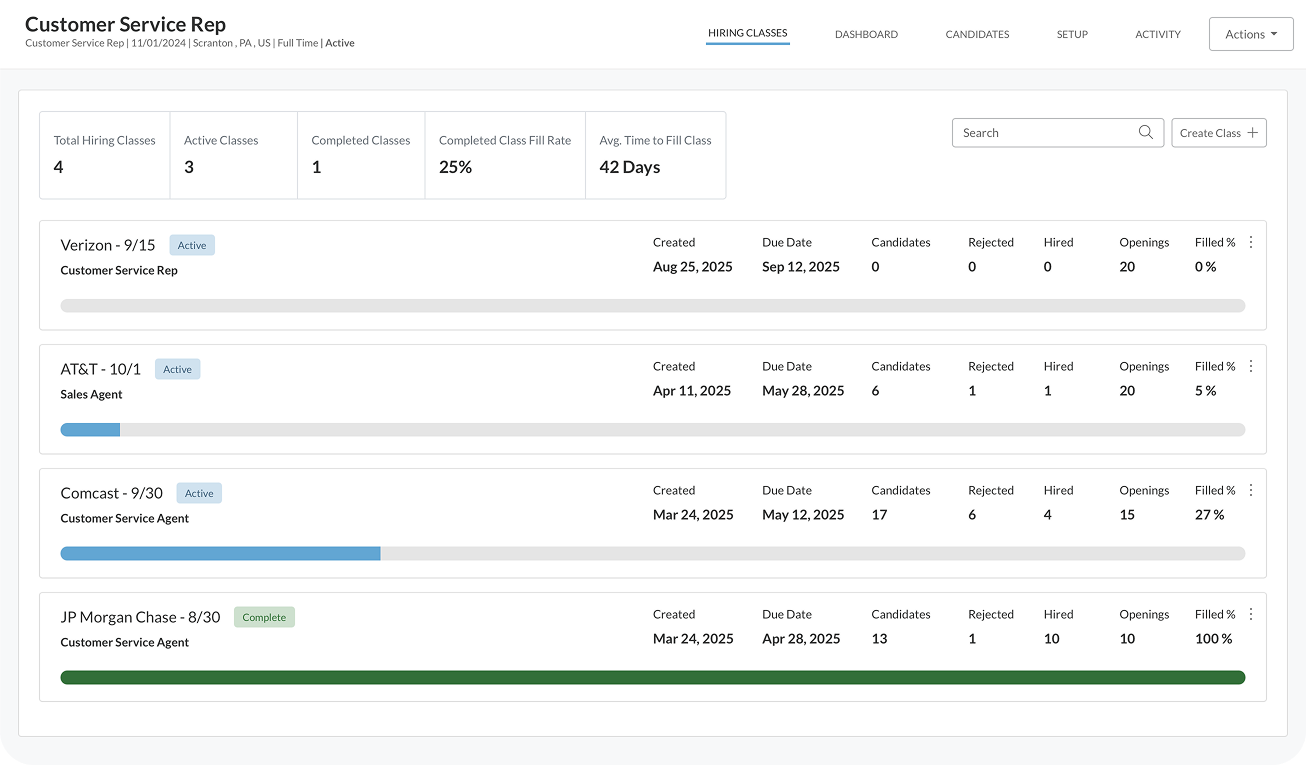Expand the Actions dropdown
The image size is (1306, 765).
(1250, 34)
